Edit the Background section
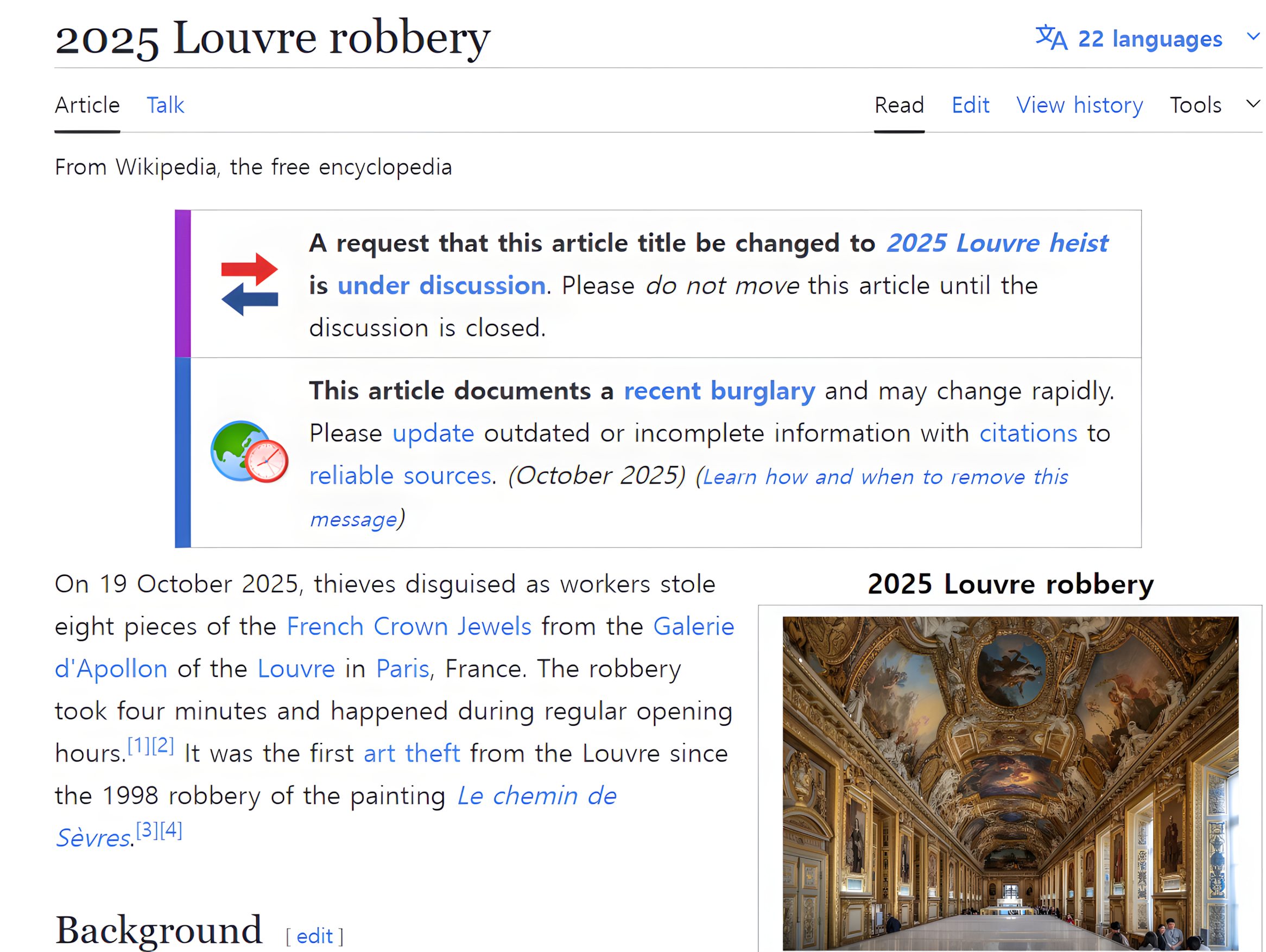1266x952 pixels. 314,937
